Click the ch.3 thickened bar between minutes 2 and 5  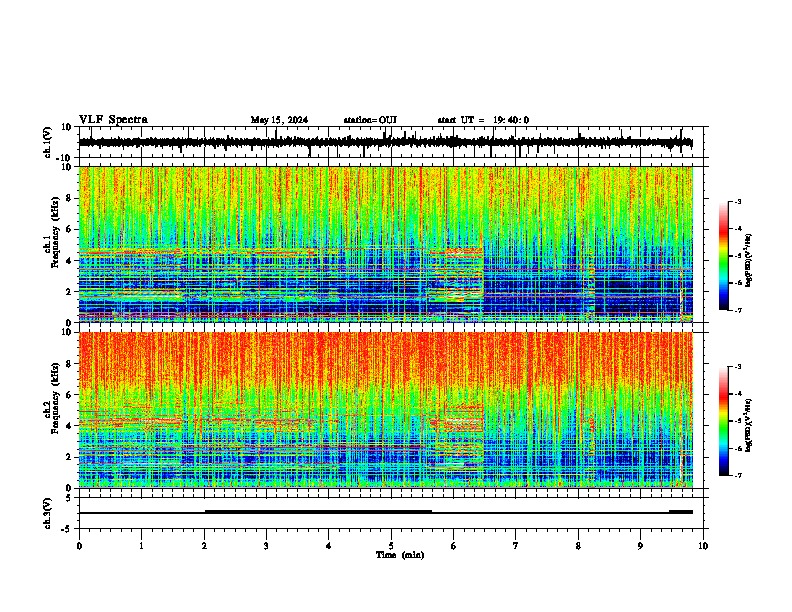(x=318, y=512)
